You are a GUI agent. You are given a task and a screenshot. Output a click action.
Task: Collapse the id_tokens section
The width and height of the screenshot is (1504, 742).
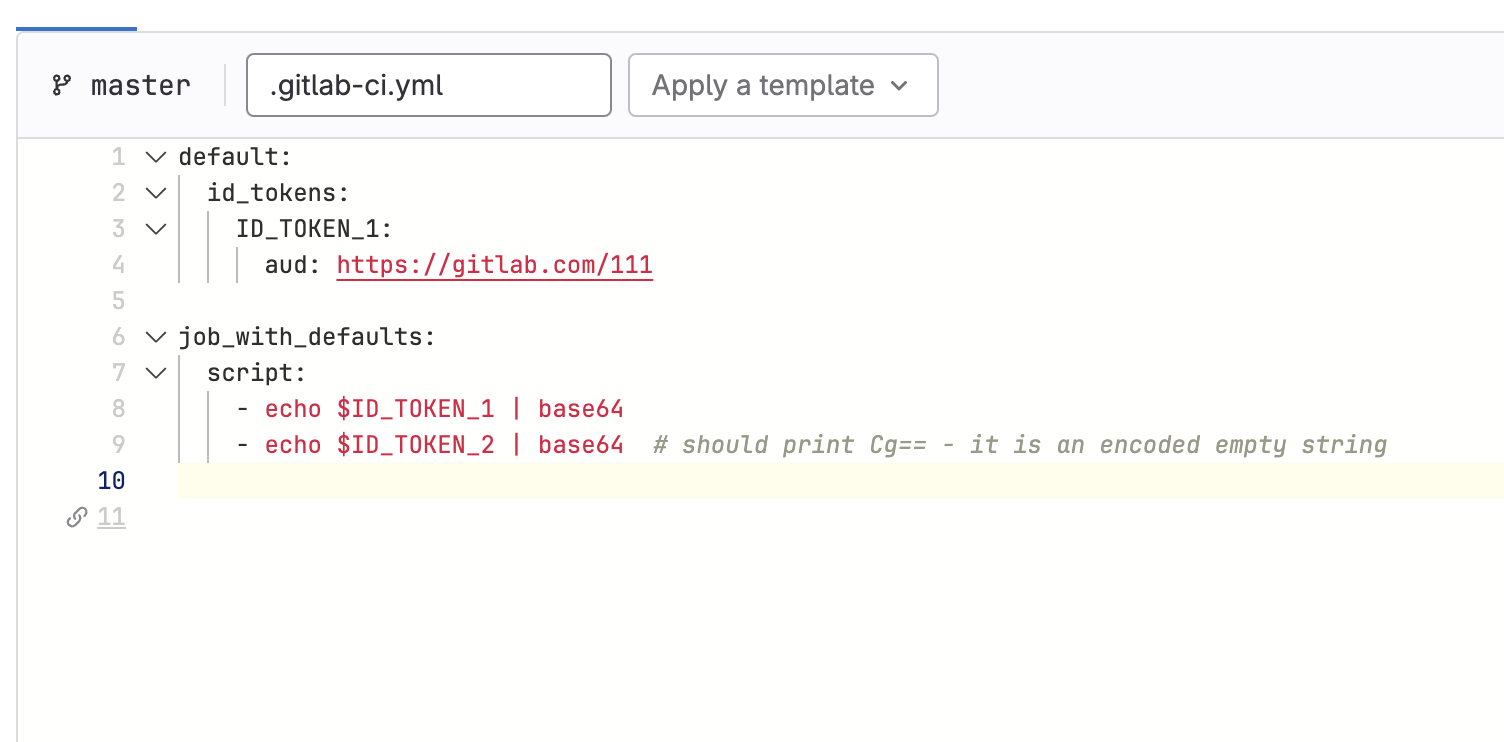point(155,193)
